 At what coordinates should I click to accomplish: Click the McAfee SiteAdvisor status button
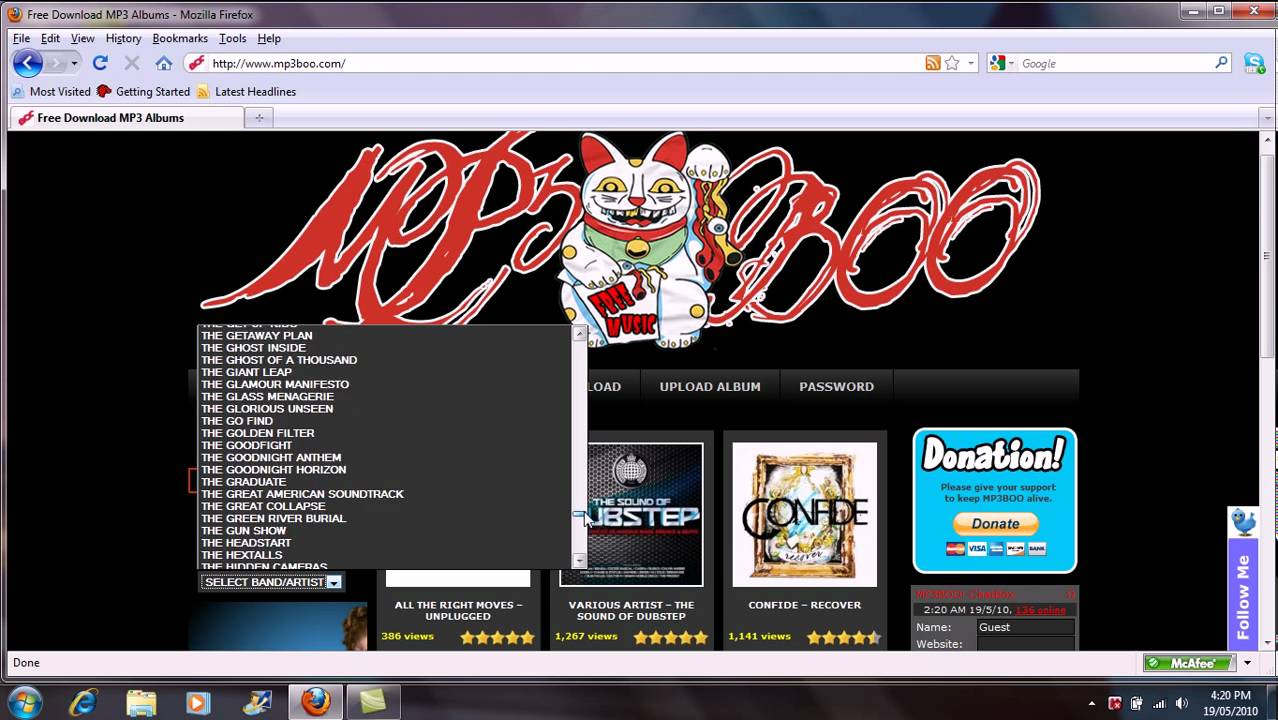(1189, 663)
